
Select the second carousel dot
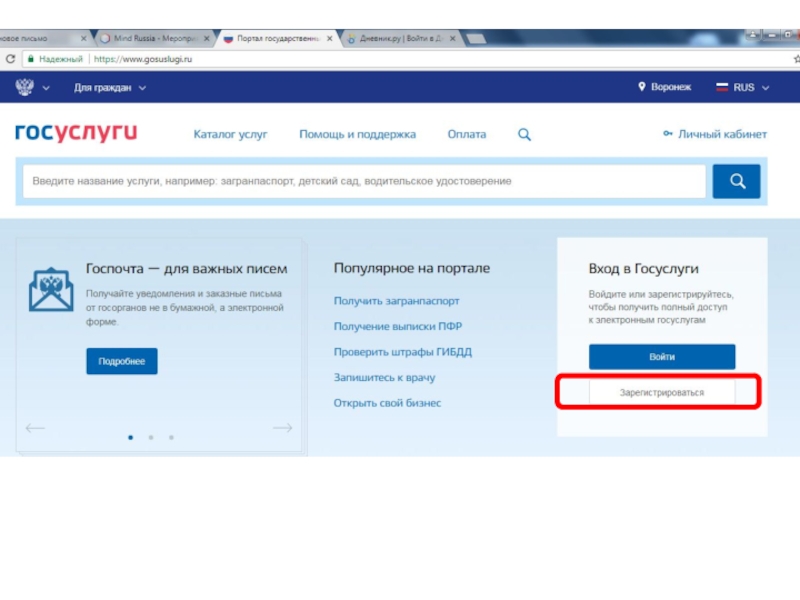[151, 437]
